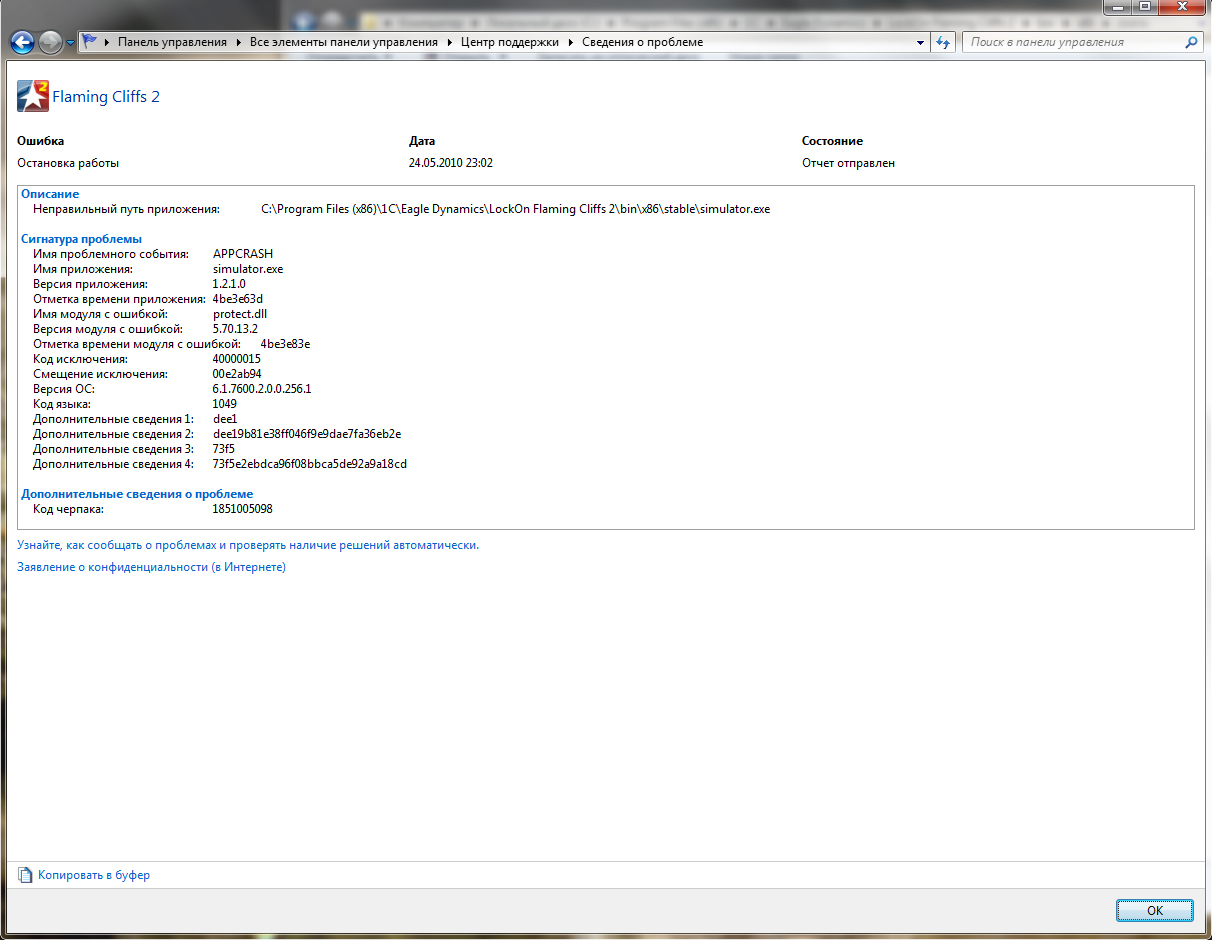This screenshot has width=1212, height=940.
Task: Select exception code 40000015
Action: coord(237,359)
